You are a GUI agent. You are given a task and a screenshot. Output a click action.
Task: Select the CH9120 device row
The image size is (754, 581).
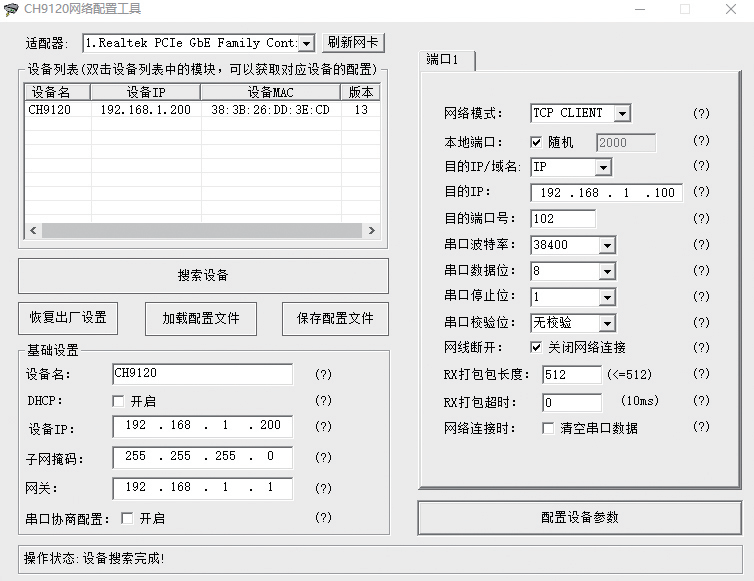pos(202,110)
